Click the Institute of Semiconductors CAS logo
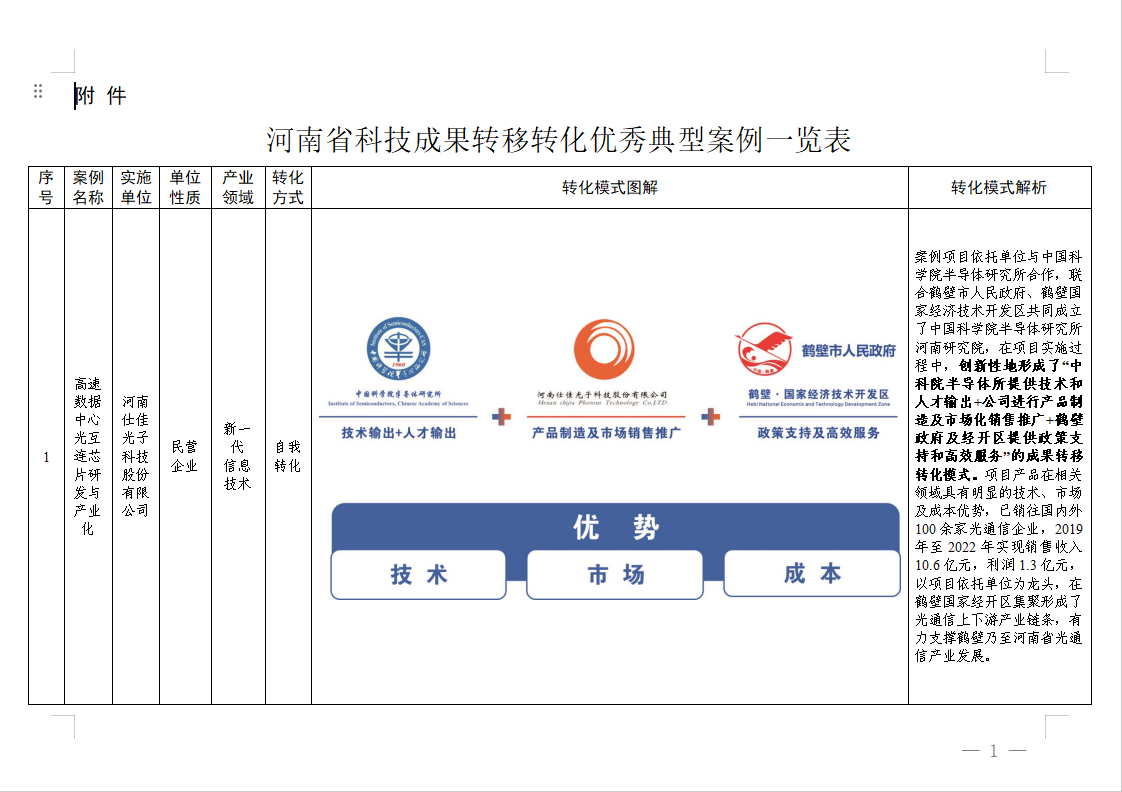The image size is (1122, 792). pyautogui.click(x=398, y=348)
